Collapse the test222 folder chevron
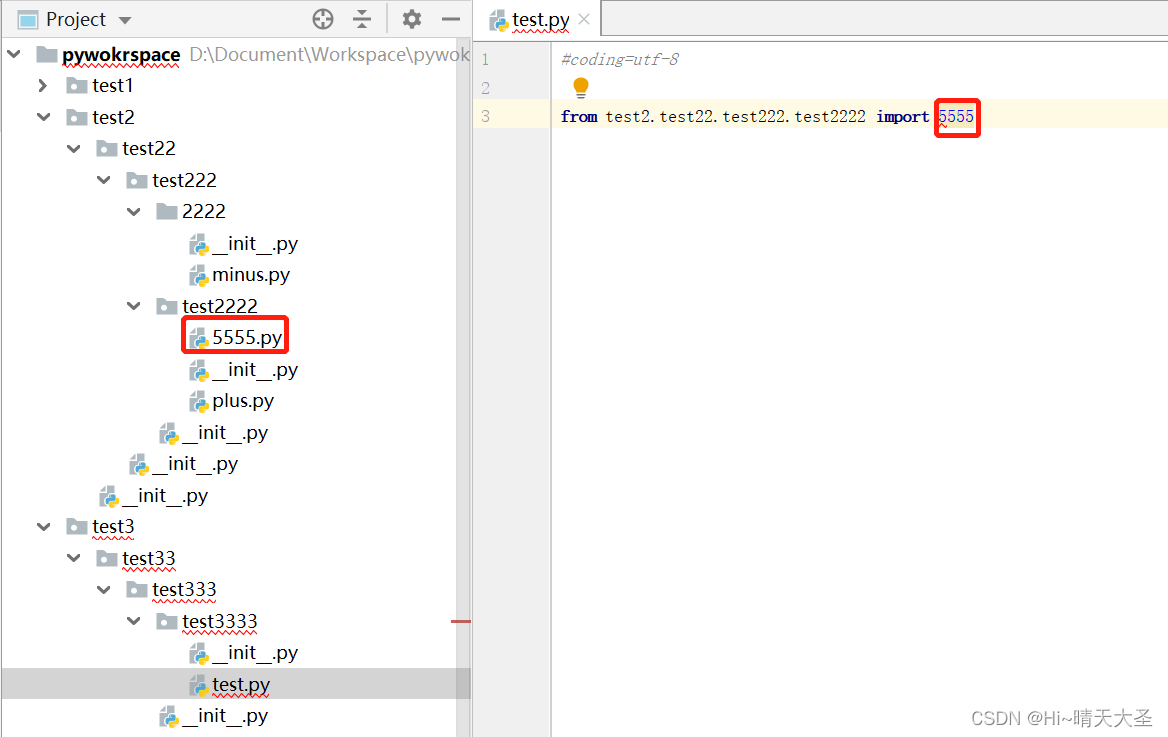Viewport: 1168px width, 737px height. [104, 180]
